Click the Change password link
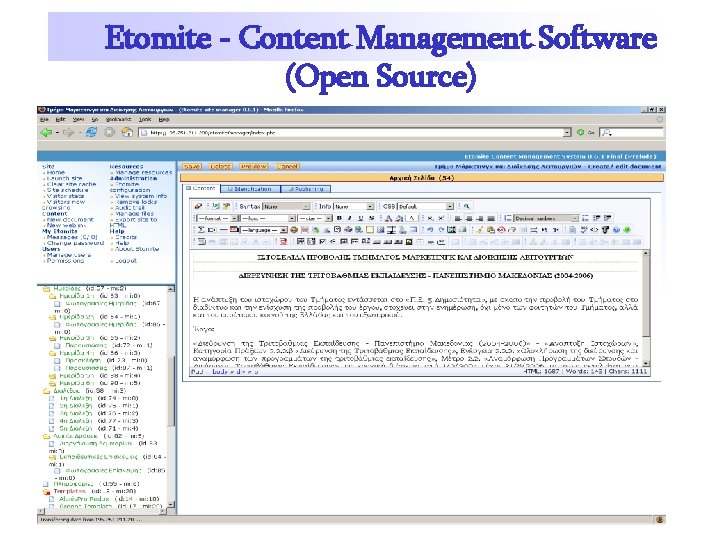Viewport: 720px width, 540px height. coord(75,243)
